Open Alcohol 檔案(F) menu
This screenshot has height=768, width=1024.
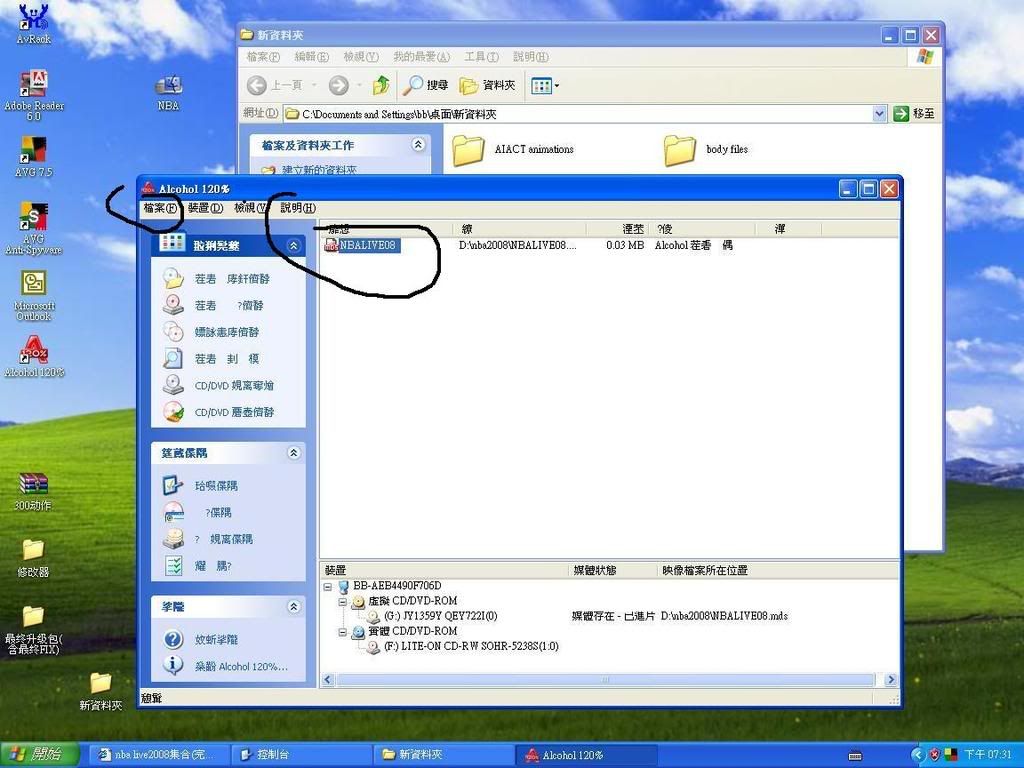(160, 208)
